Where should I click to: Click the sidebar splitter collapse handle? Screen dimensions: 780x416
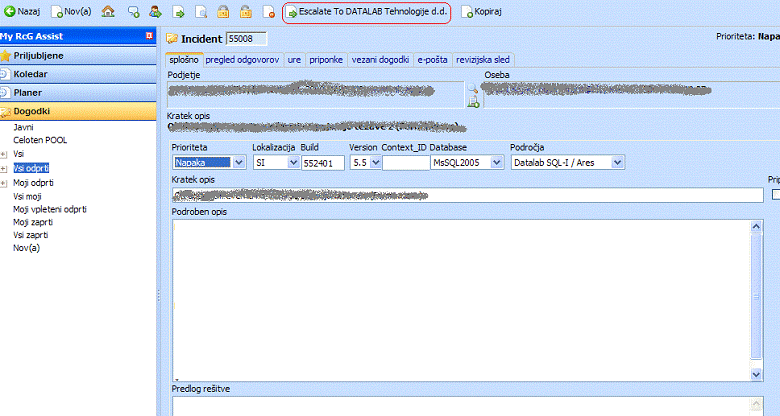[159, 296]
